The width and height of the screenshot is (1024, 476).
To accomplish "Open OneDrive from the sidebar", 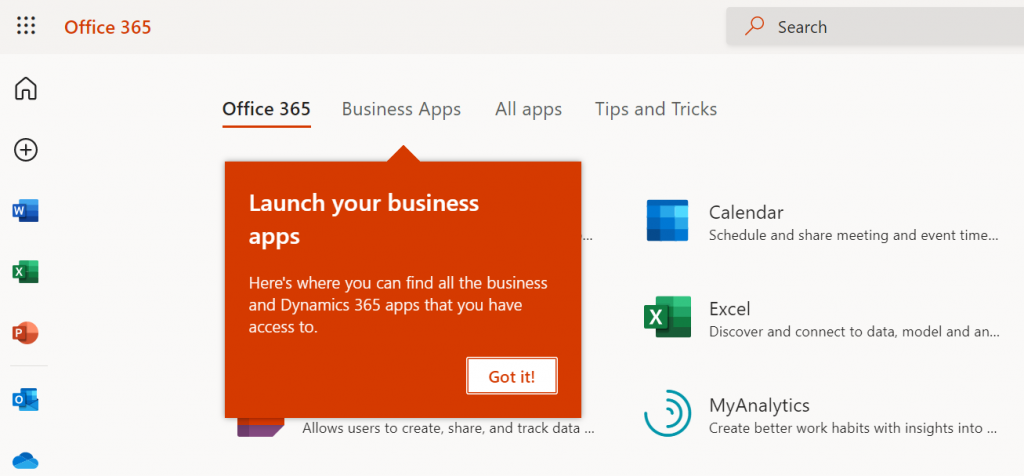I will pyautogui.click(x=25, y=460).
